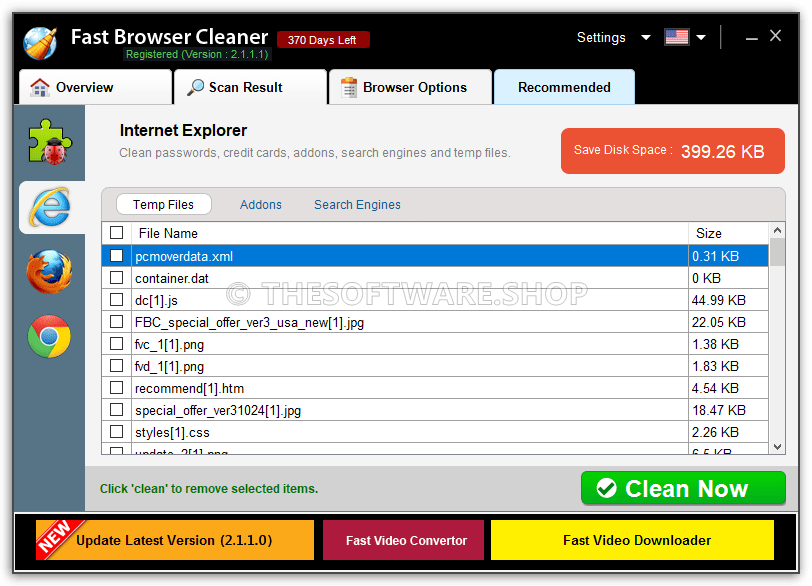
Task: Click the Registered (Version : 2.1.1.1) label
Action: [197, 54]
